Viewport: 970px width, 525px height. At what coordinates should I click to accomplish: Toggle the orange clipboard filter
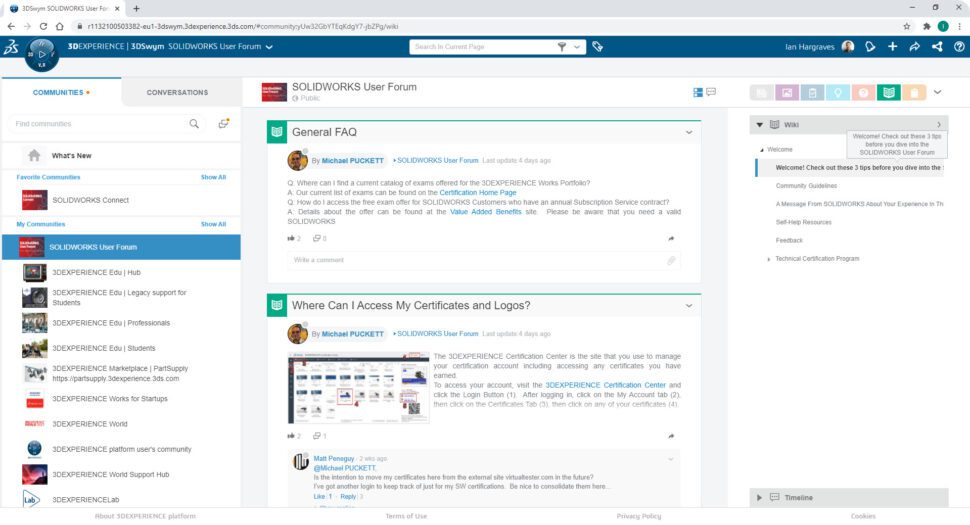[914, 93]
